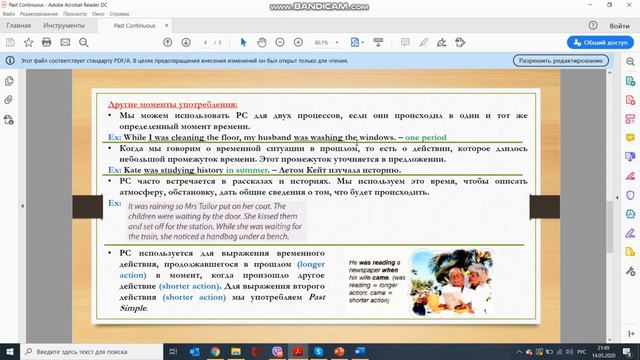
Task: Select the arrow selection tool
Action: coord(243,42)
